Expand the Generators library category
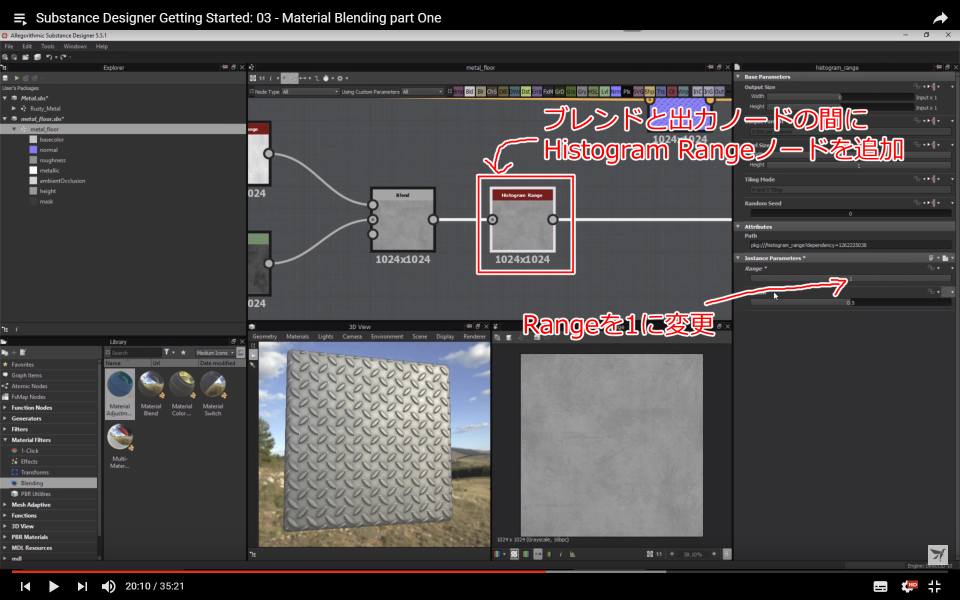 5,419
